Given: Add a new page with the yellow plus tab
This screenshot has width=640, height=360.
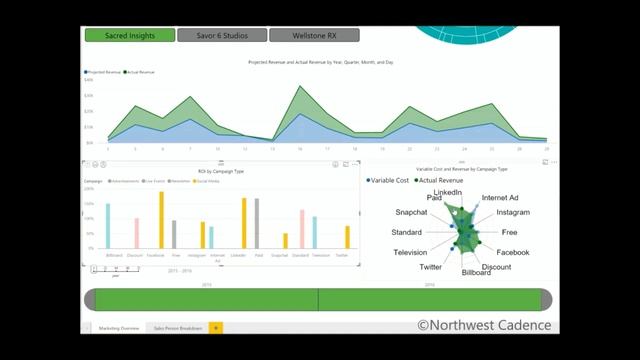Looking at the screenshot, I should [x=216, y=328].
